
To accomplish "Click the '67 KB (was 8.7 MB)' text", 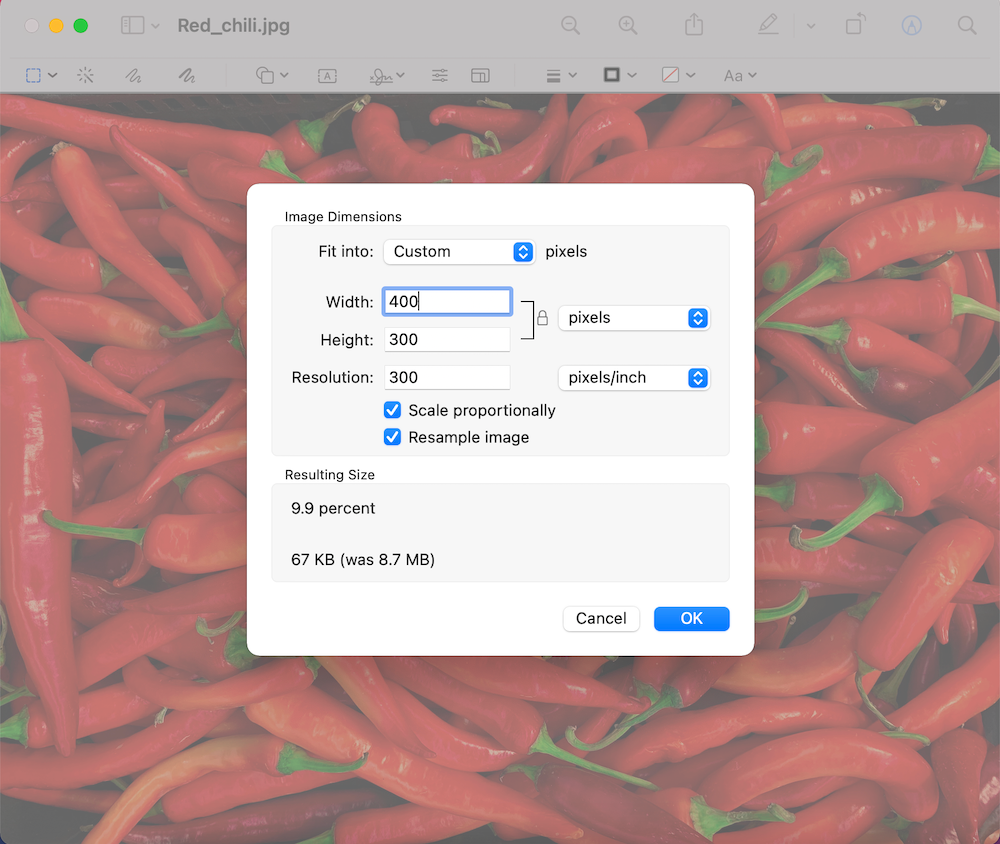I will 363,559.
